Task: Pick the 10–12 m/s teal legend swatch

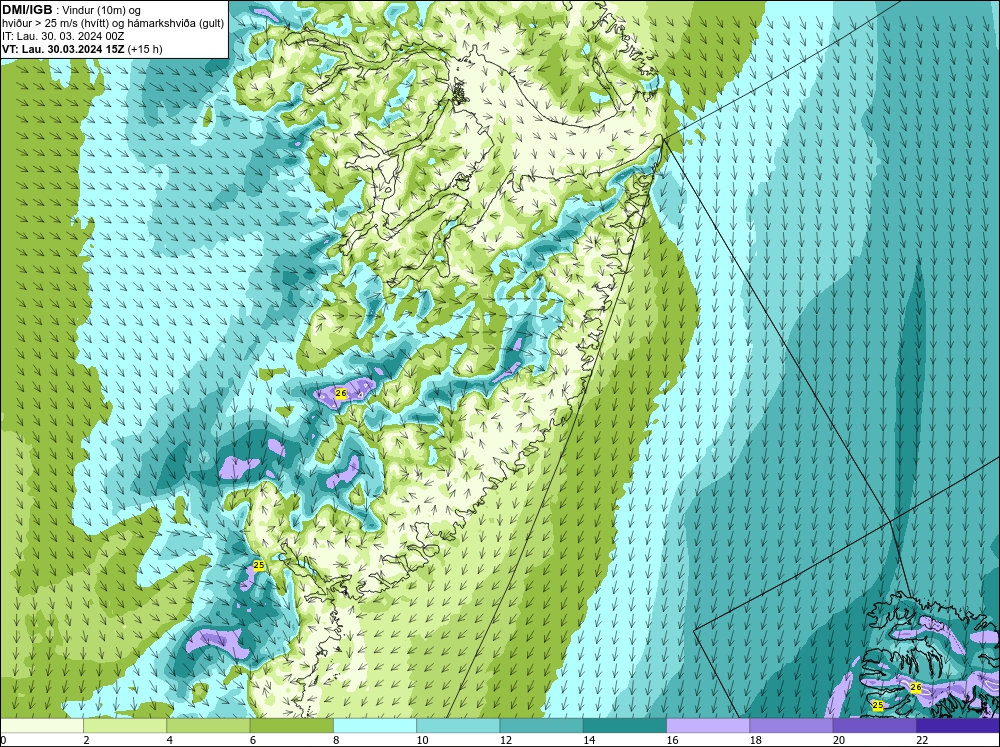Action: click(x=458, y=725)
